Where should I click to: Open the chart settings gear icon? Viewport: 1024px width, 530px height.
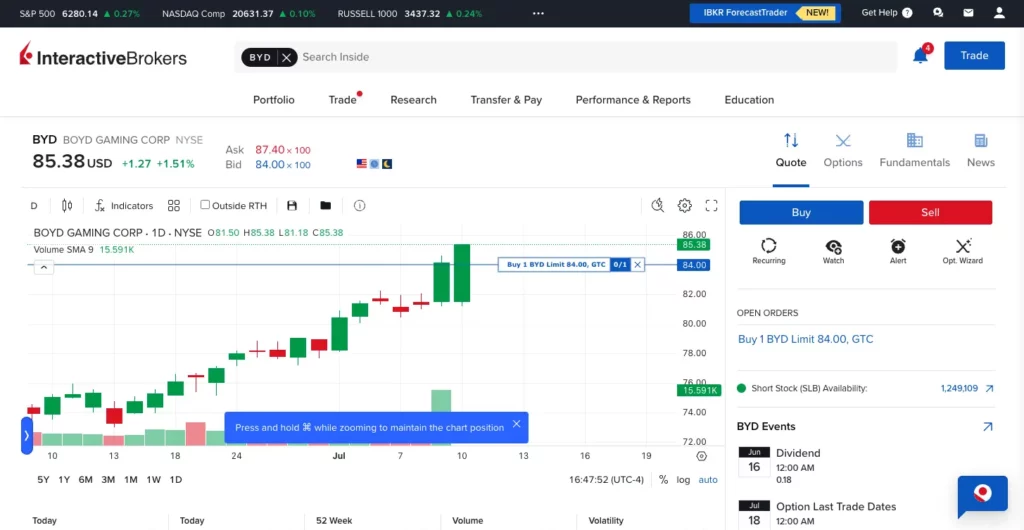point(684,206)
